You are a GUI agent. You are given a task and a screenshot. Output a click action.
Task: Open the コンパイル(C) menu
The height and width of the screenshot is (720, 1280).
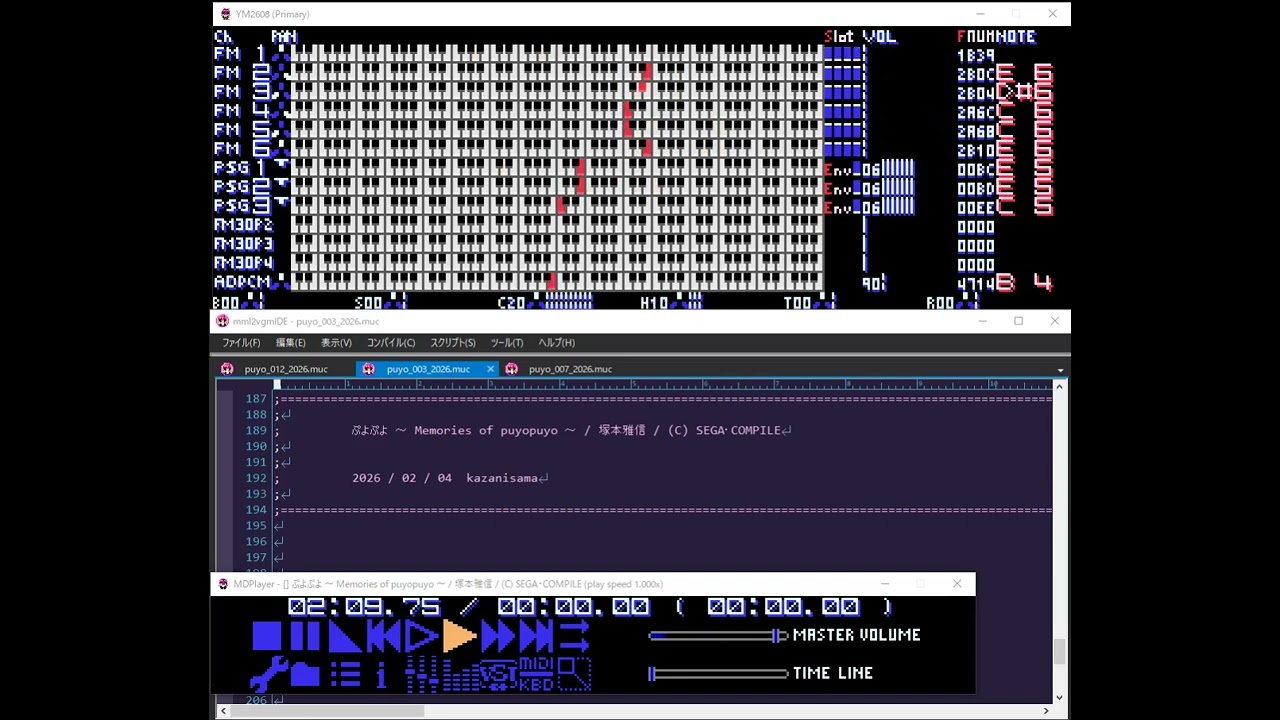[x=390, y=343]
